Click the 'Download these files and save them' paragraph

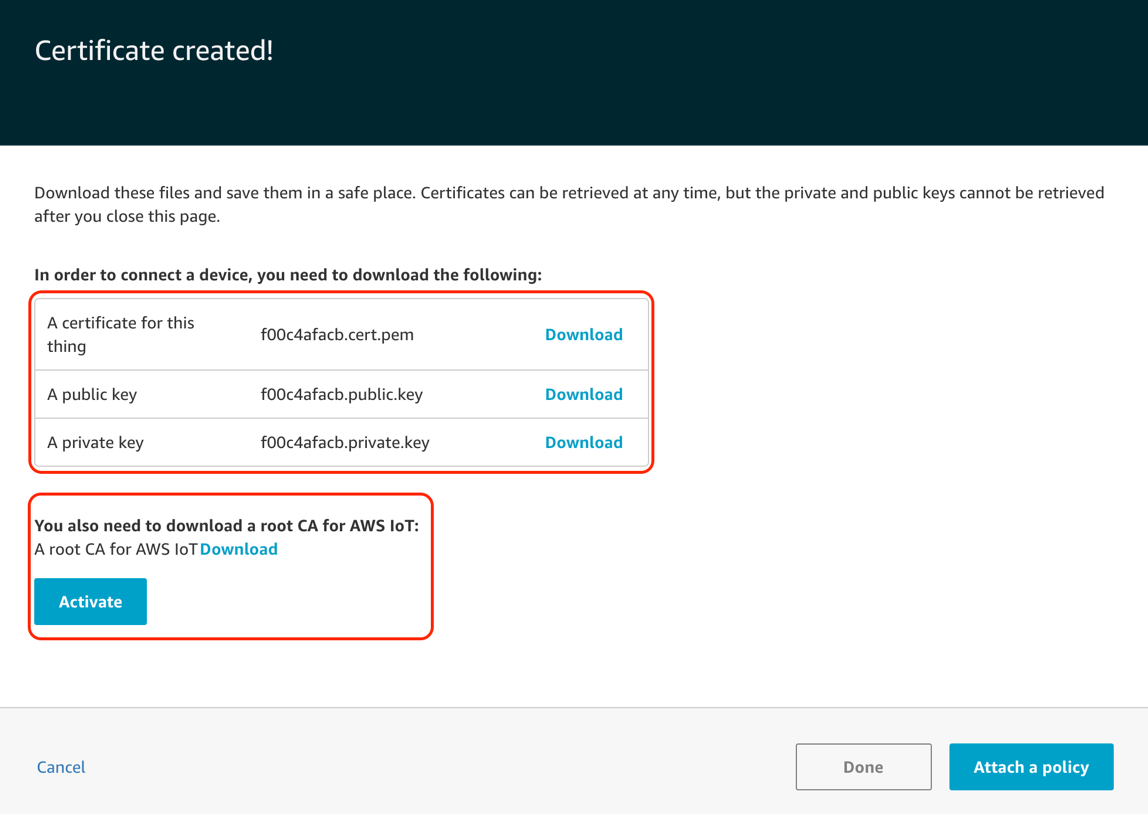tap(569, 204)
